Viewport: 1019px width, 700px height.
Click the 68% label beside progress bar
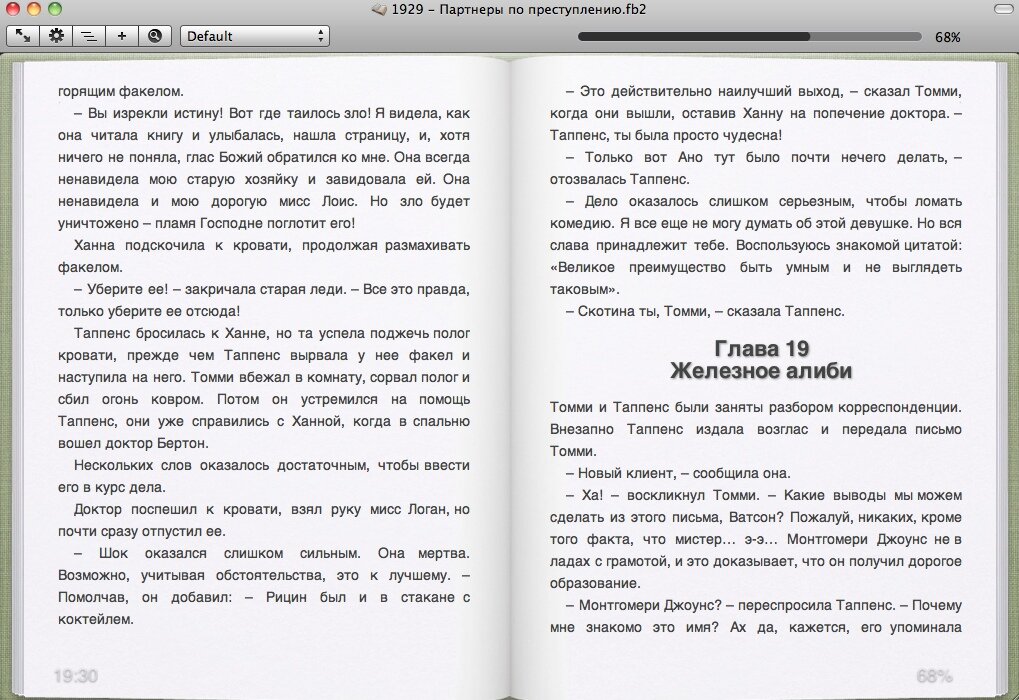[947, 37]
